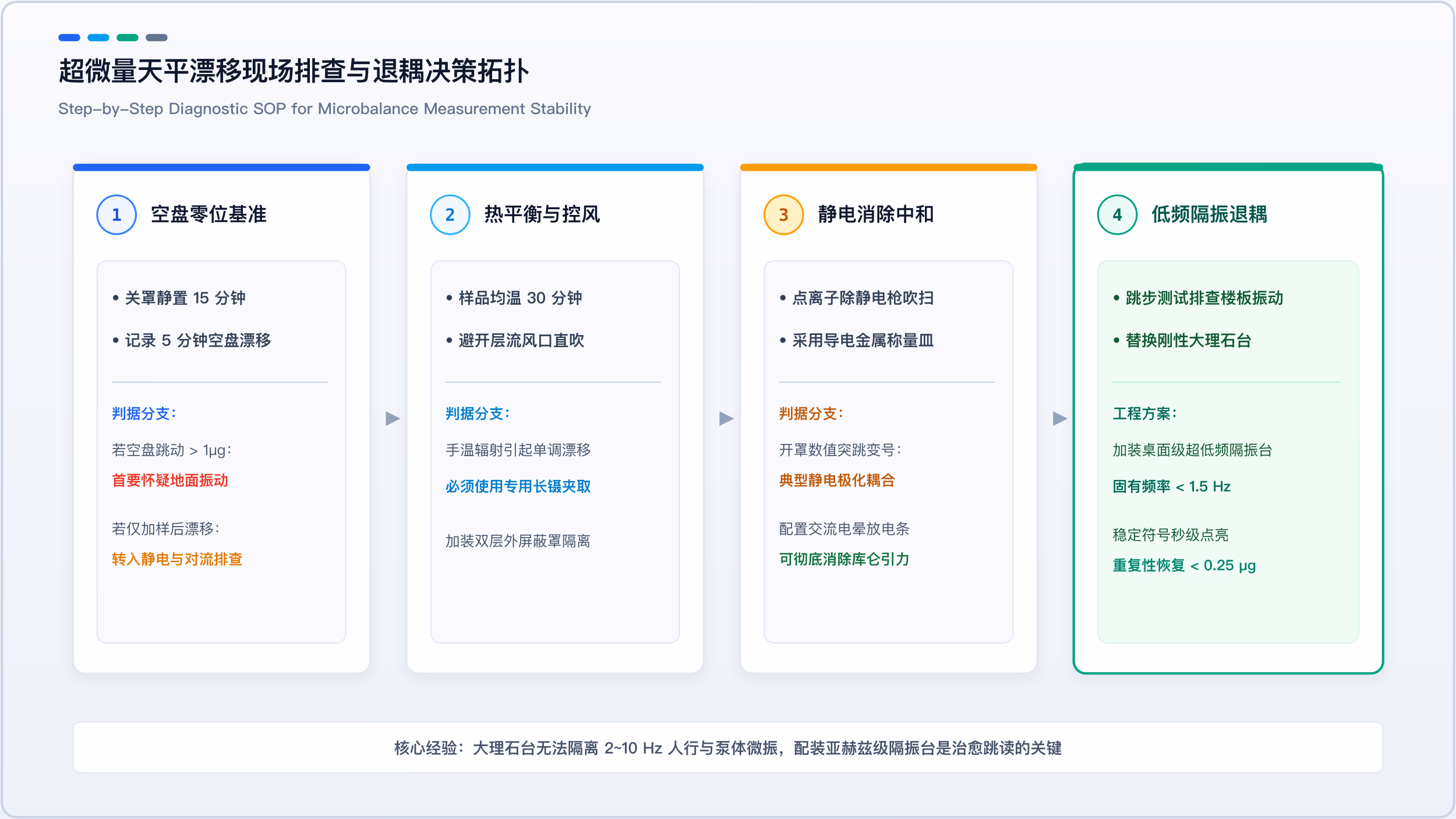Click the label 工程方案:

click(1144, 414)
